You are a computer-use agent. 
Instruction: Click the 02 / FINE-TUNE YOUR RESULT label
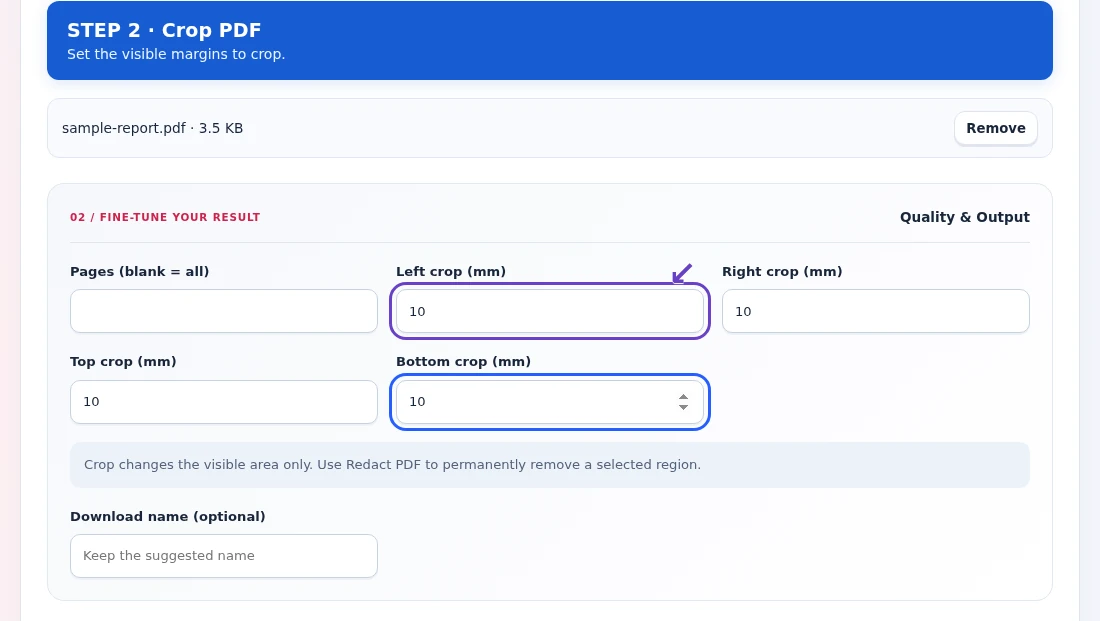coord(165,218)
